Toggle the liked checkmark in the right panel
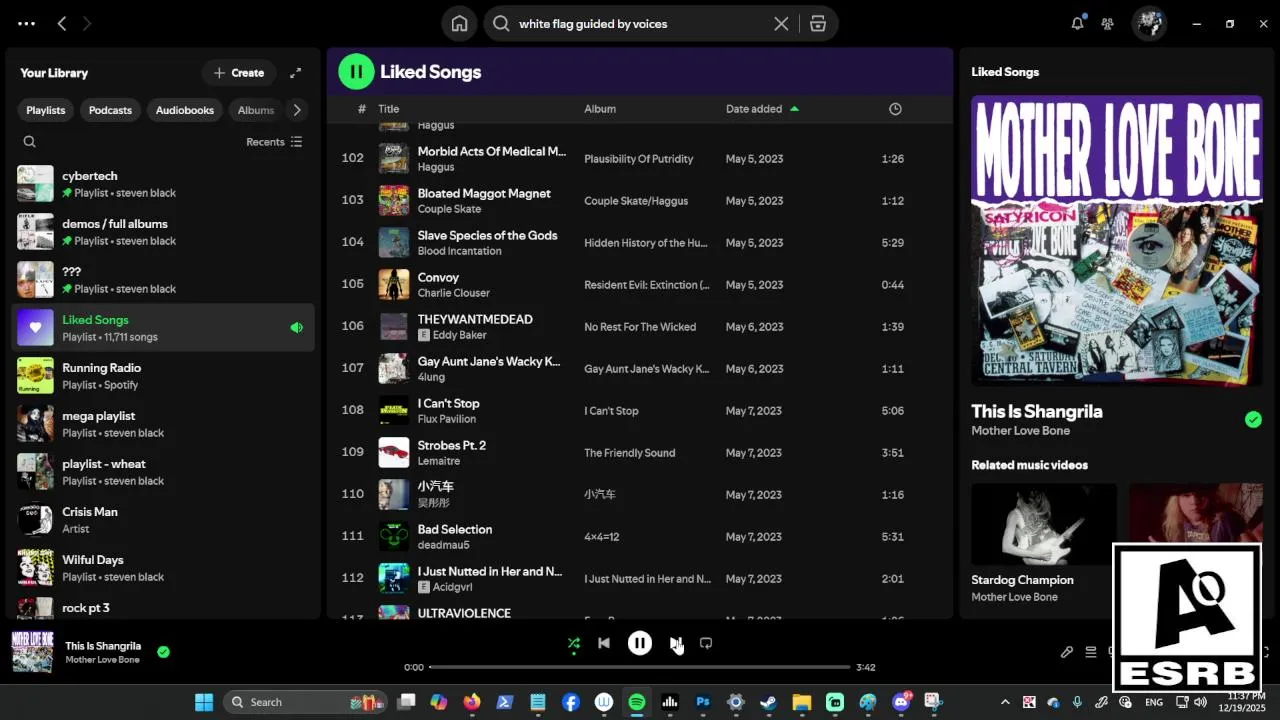The height and width of the screenshot is (720, 1280). point(1253,419)
